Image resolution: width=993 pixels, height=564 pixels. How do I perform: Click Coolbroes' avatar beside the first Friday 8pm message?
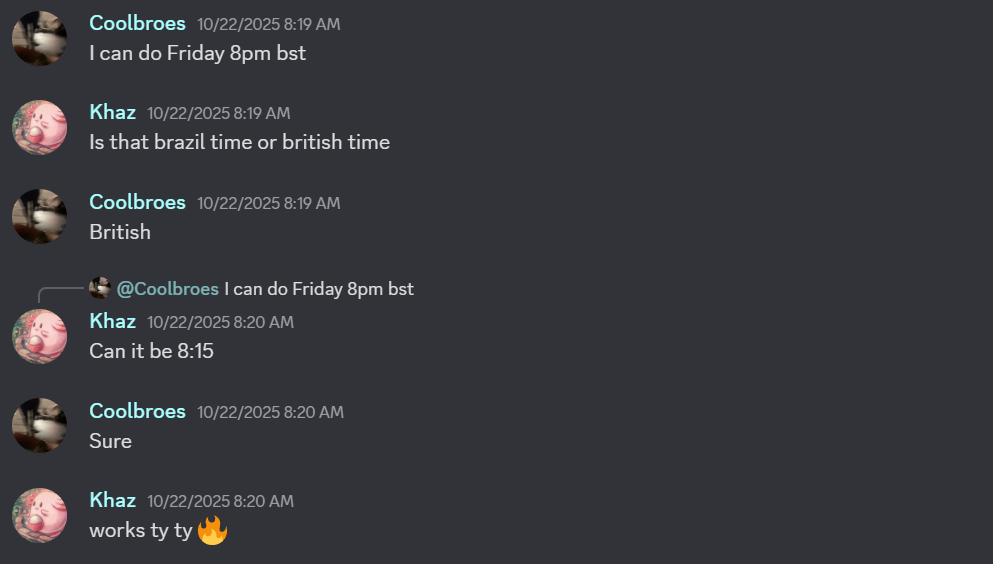[39, 38]
